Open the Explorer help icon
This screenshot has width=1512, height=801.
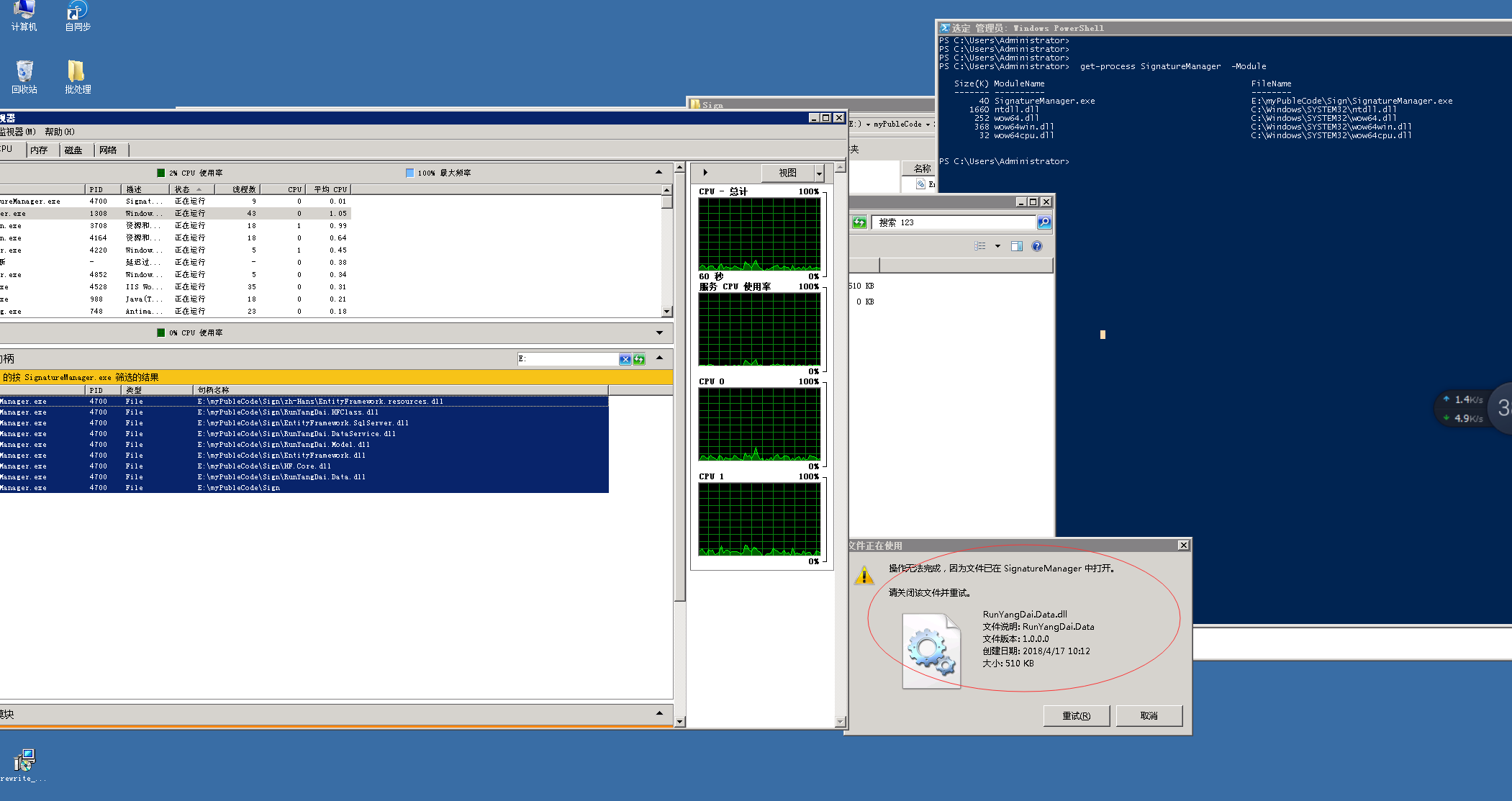(x=1037, y=246)
